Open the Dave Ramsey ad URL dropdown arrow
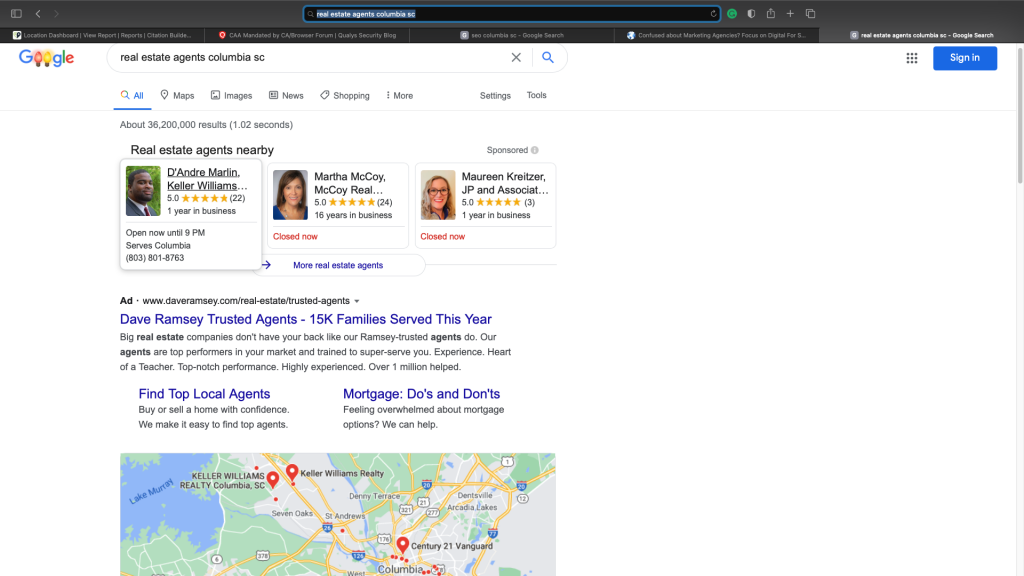 click(x=357, y=301)
